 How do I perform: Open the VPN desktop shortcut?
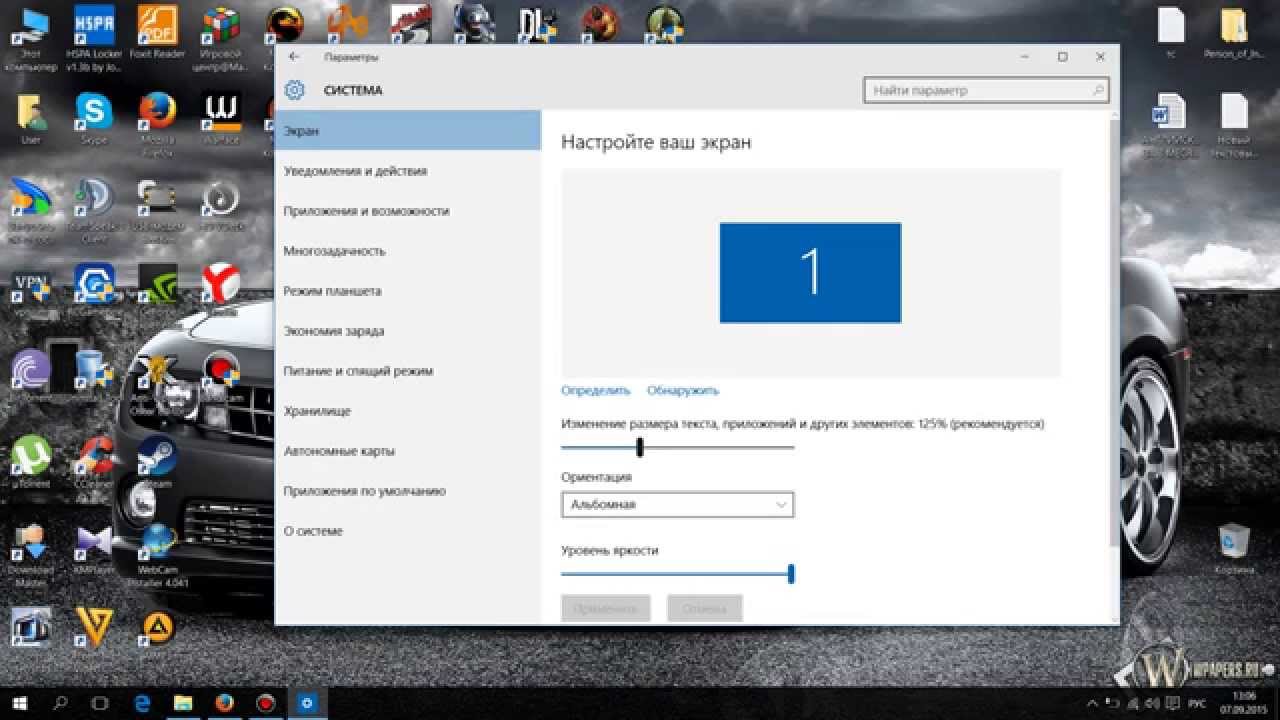click(x=31, y=288)
